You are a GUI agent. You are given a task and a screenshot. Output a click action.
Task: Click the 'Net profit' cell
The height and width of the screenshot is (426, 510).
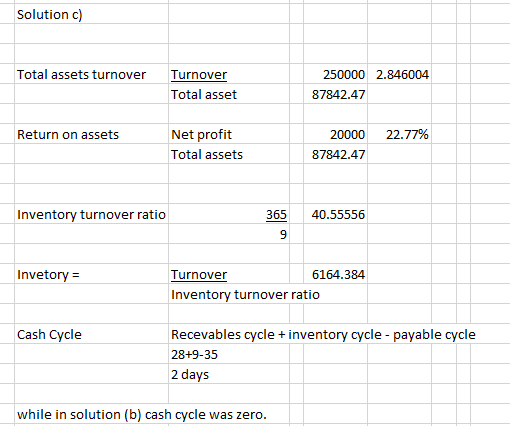click(229, 134)
